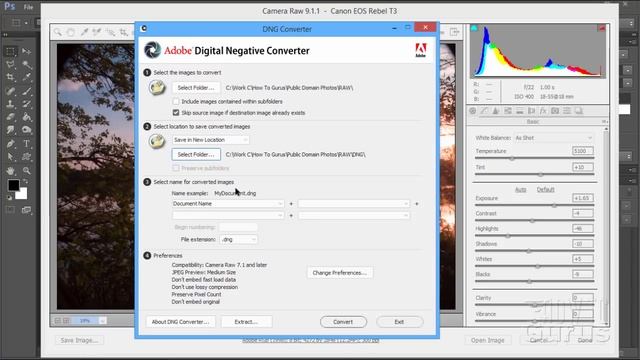
Task: Select the Eyedropper tool in Photoshop toolbox
Action: [x=27, y=77]
